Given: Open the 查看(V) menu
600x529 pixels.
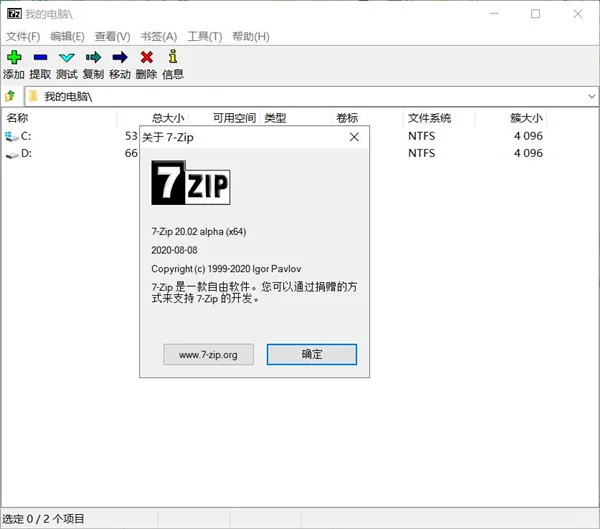Looking at the screenshot, I should tap(112, 37).
